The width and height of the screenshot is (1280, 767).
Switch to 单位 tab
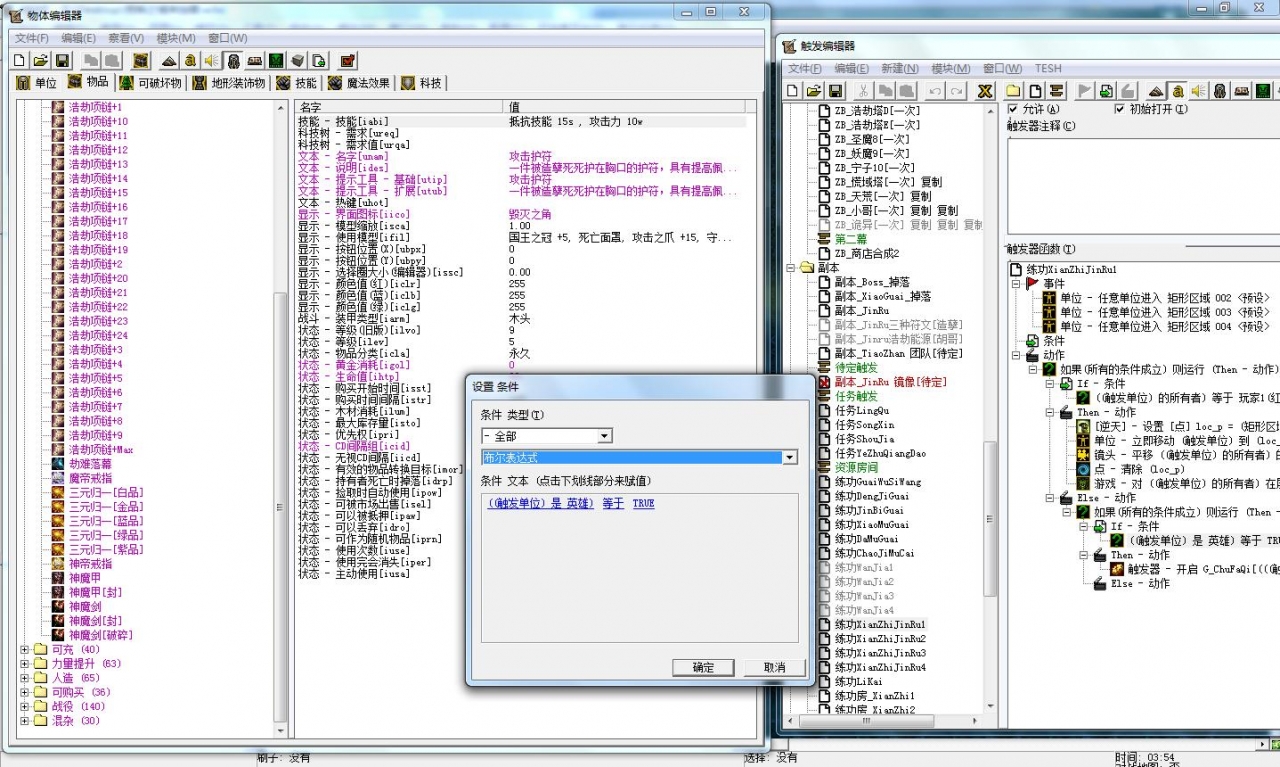tap(37, 83)
